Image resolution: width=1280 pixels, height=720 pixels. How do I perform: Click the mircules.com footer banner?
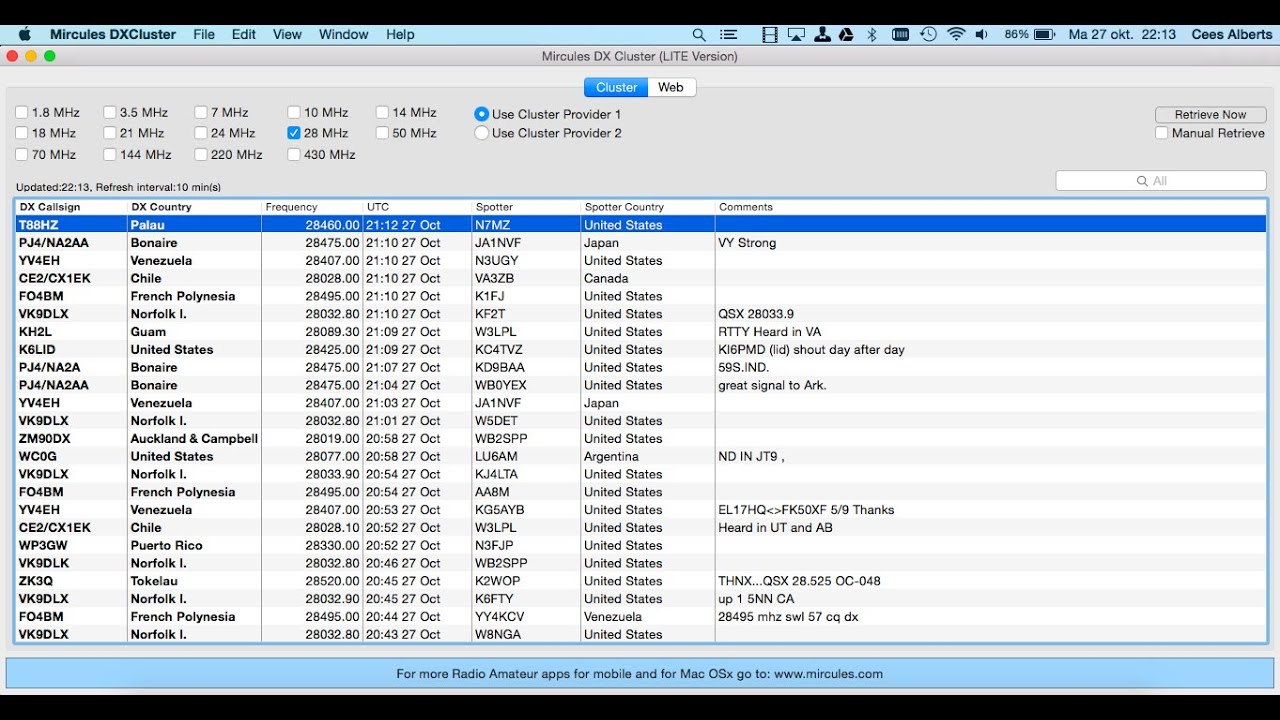coord(640,674)
